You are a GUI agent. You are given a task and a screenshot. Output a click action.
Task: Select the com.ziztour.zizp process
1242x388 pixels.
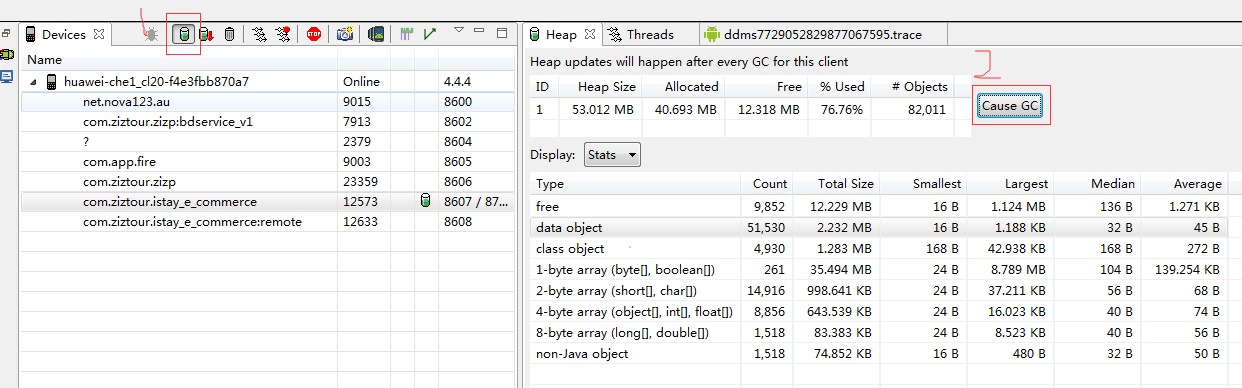[x=269, y=181]
